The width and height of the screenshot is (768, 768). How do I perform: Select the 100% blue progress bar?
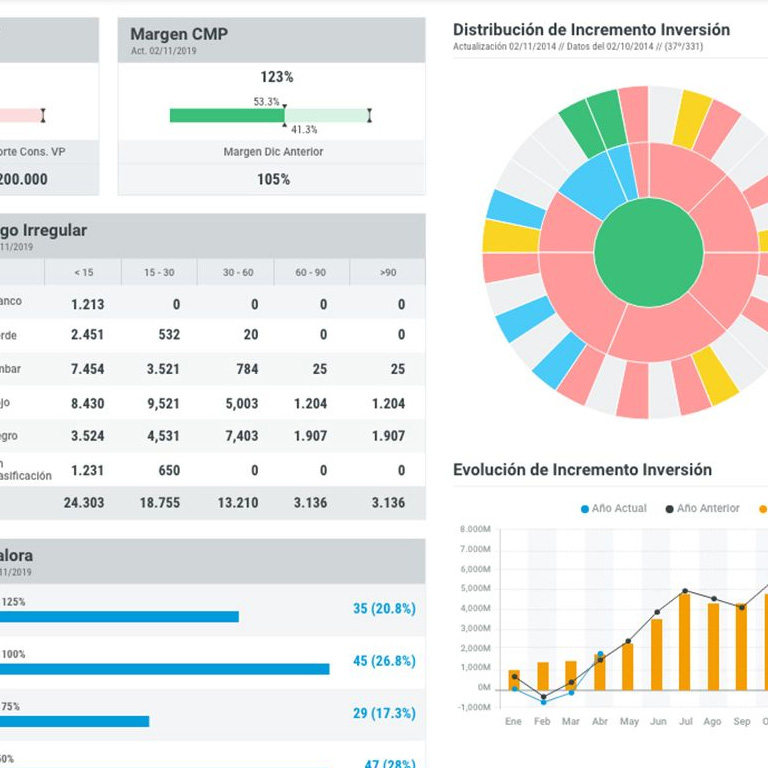click(x=164, y=669)
